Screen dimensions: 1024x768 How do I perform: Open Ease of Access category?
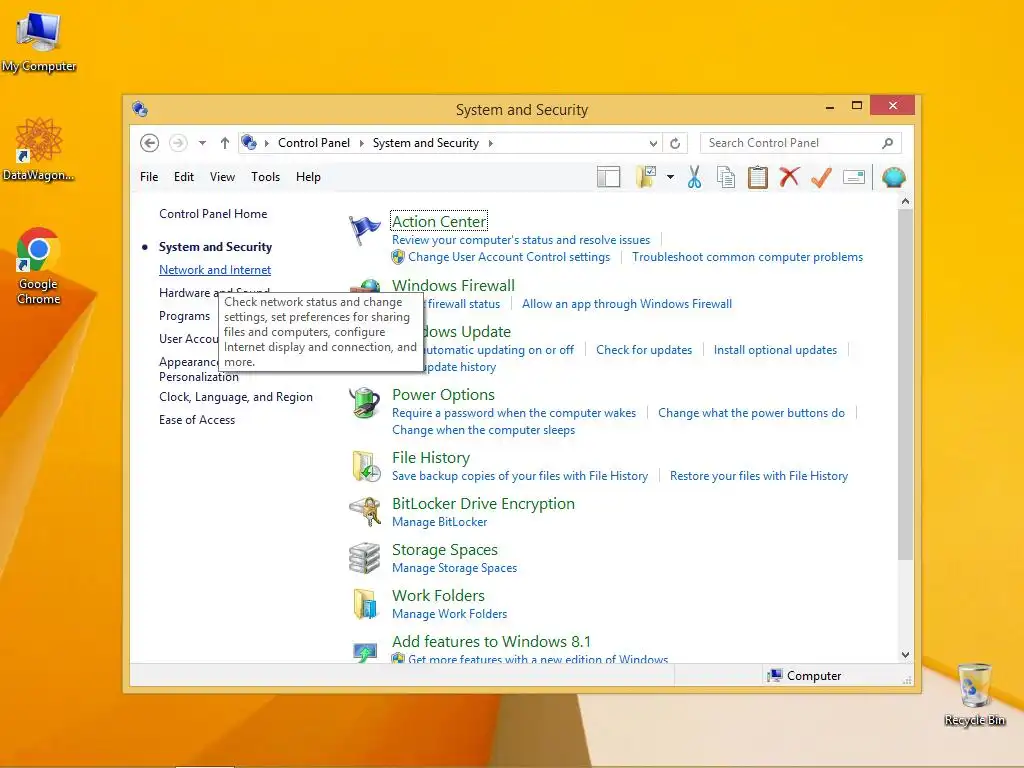click(197, 420)
